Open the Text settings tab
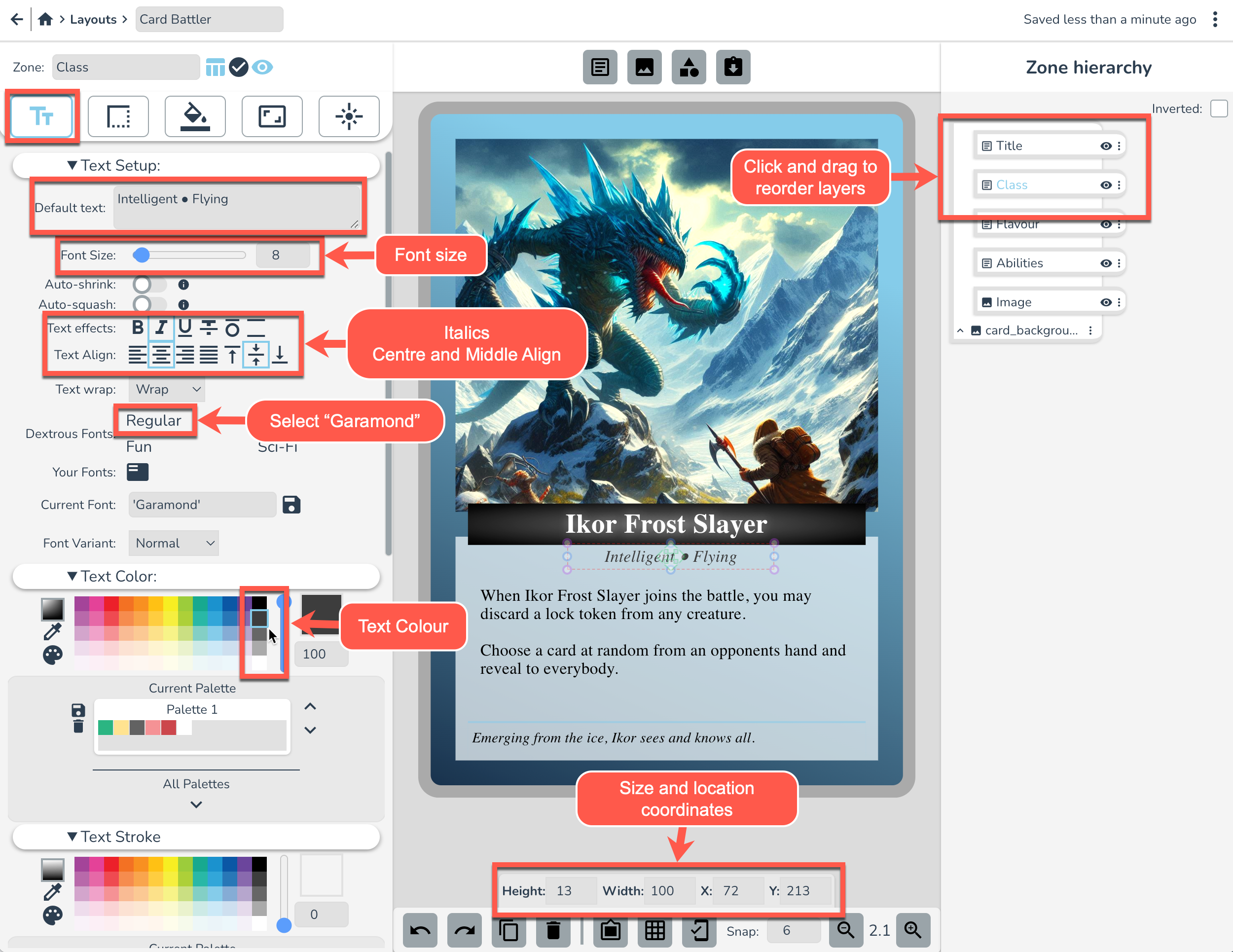Screen dimensions: 1233x952 (42, 116)
